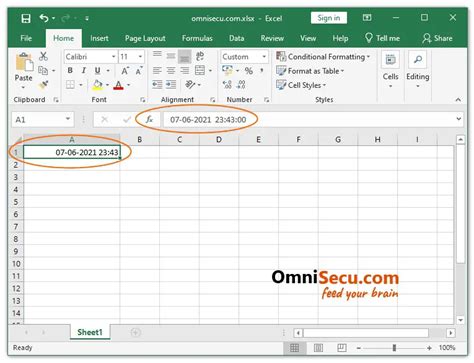474x363 pixels.
Task: Click the Cut scissors icon
Action: pos(43,56)
